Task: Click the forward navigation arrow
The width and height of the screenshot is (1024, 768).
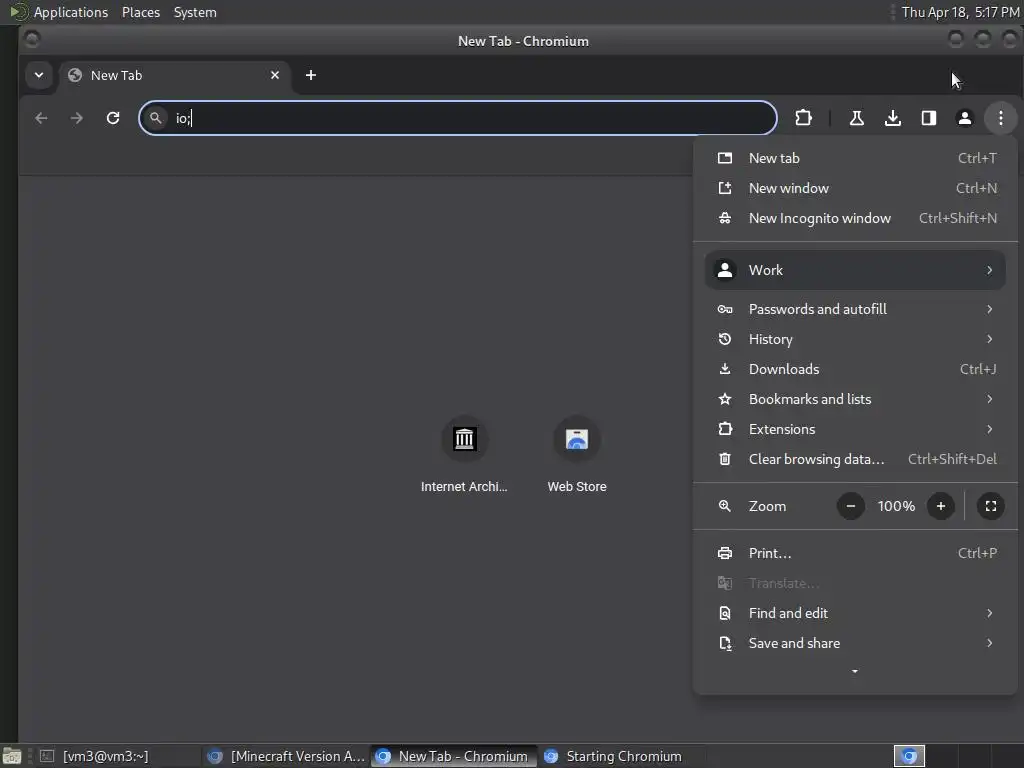Action: click(76, 118)
